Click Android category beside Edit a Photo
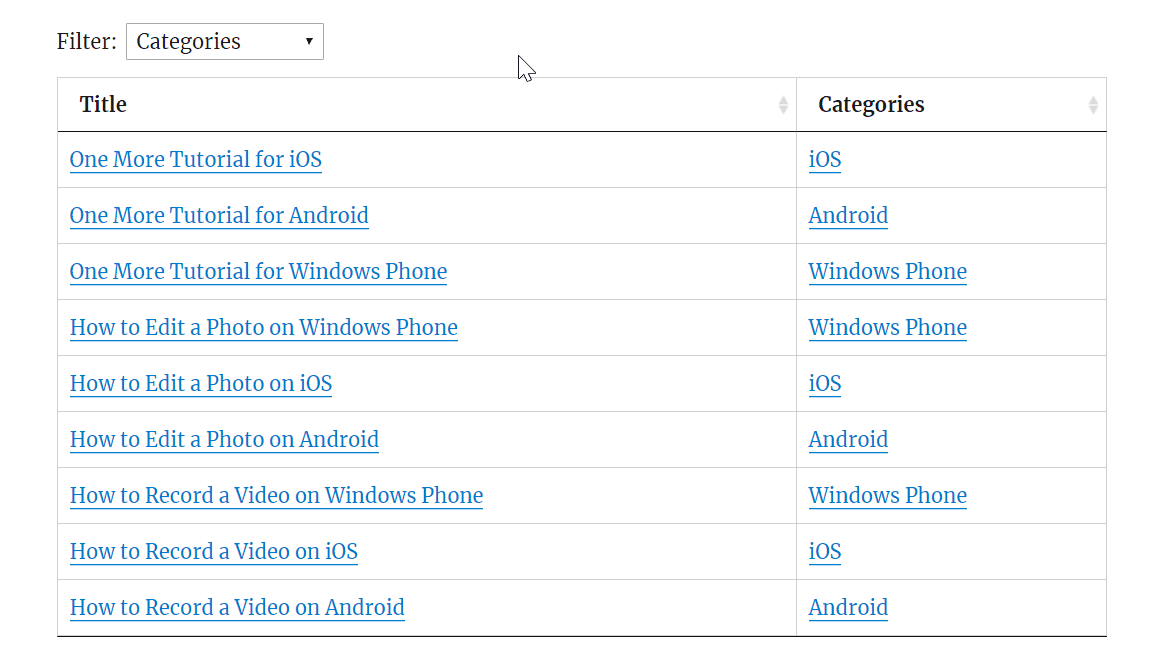The width and height of the screenshot is (1170, 668). [848, 440]
